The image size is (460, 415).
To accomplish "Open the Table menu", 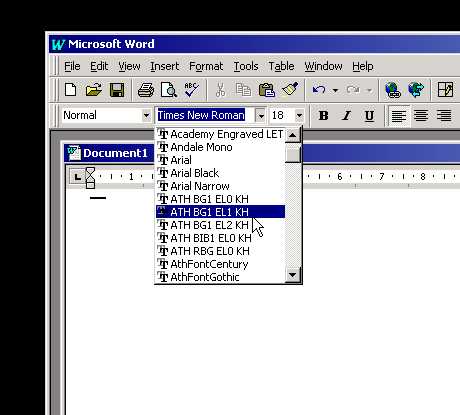I will 281,66.
